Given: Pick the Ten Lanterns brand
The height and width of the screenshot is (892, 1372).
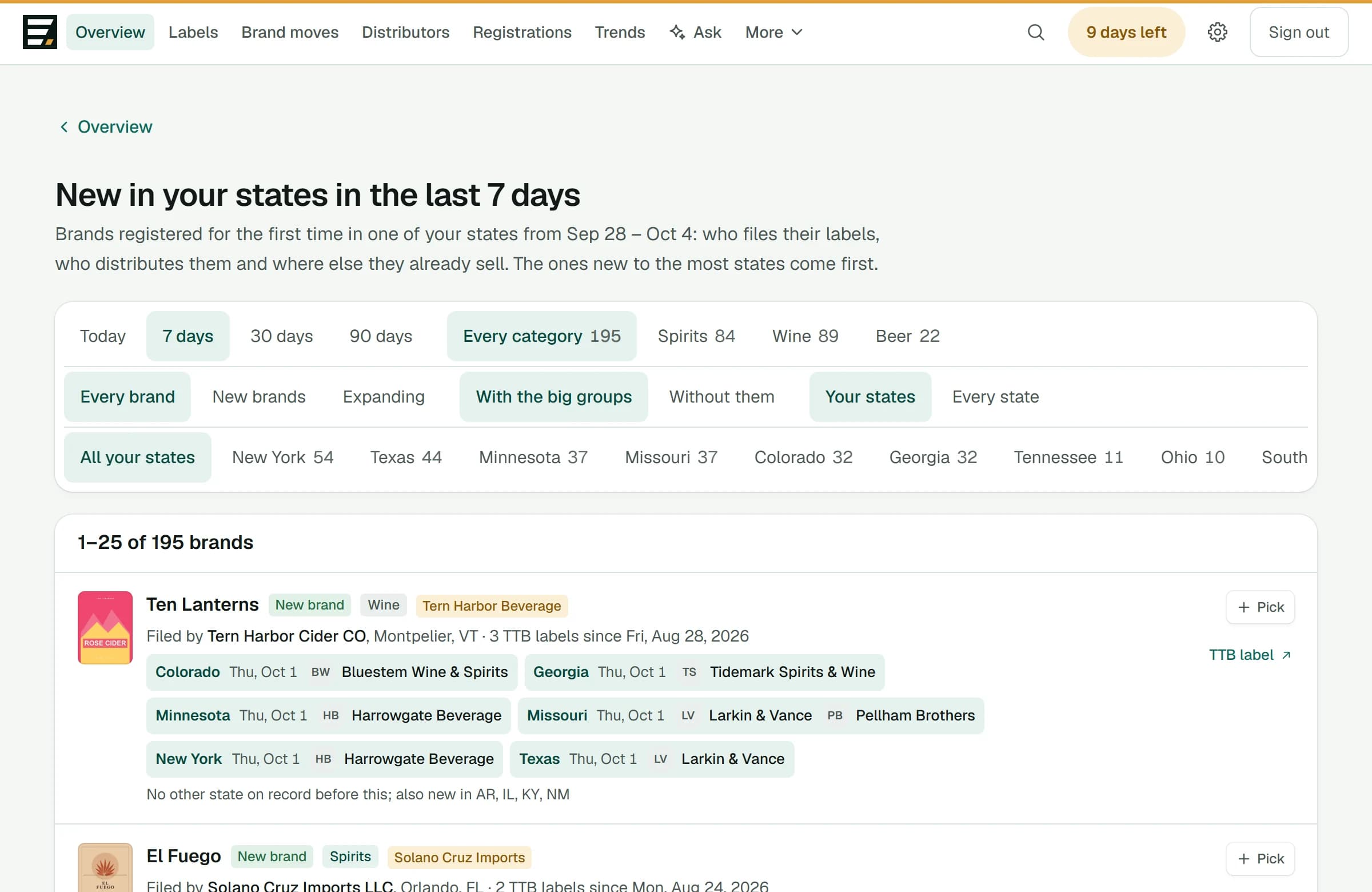Looking at the screenshot, I should (x=1260, y=607).
